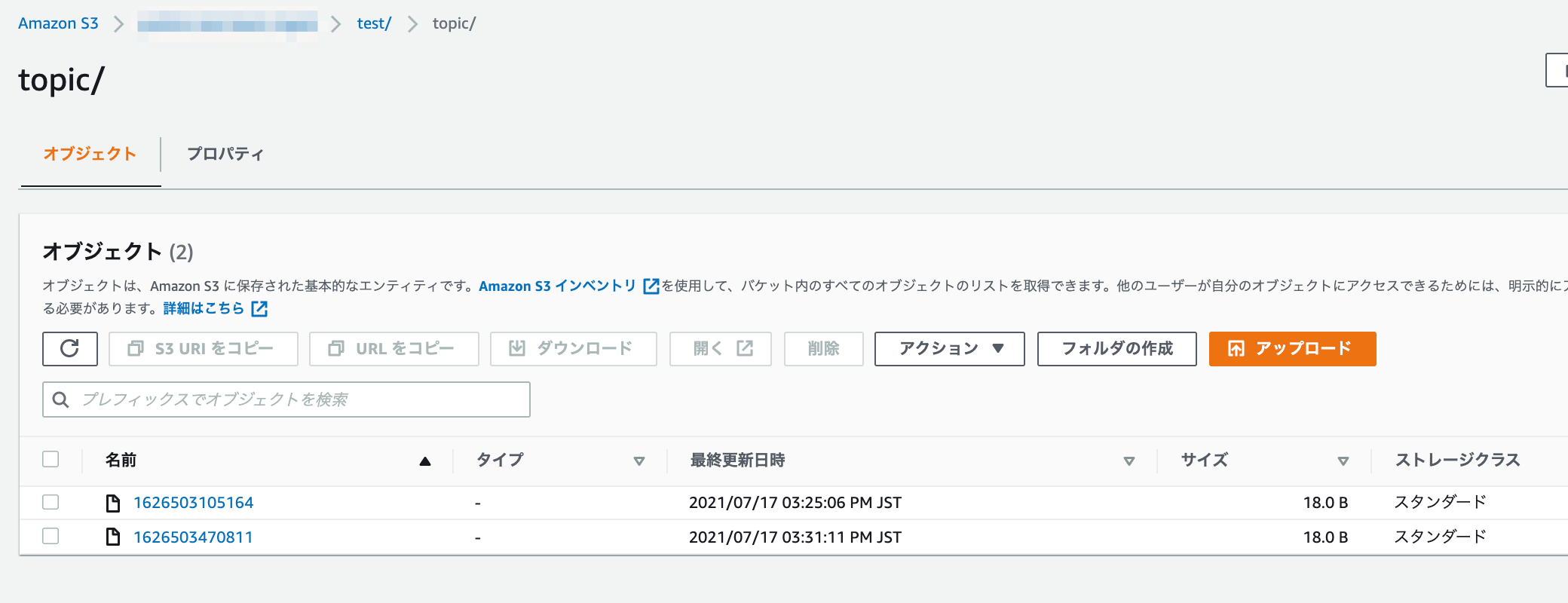Click the 開く button
This screenshot has width=1568, height=603.
pyautogui.click(x=721, y=348)
